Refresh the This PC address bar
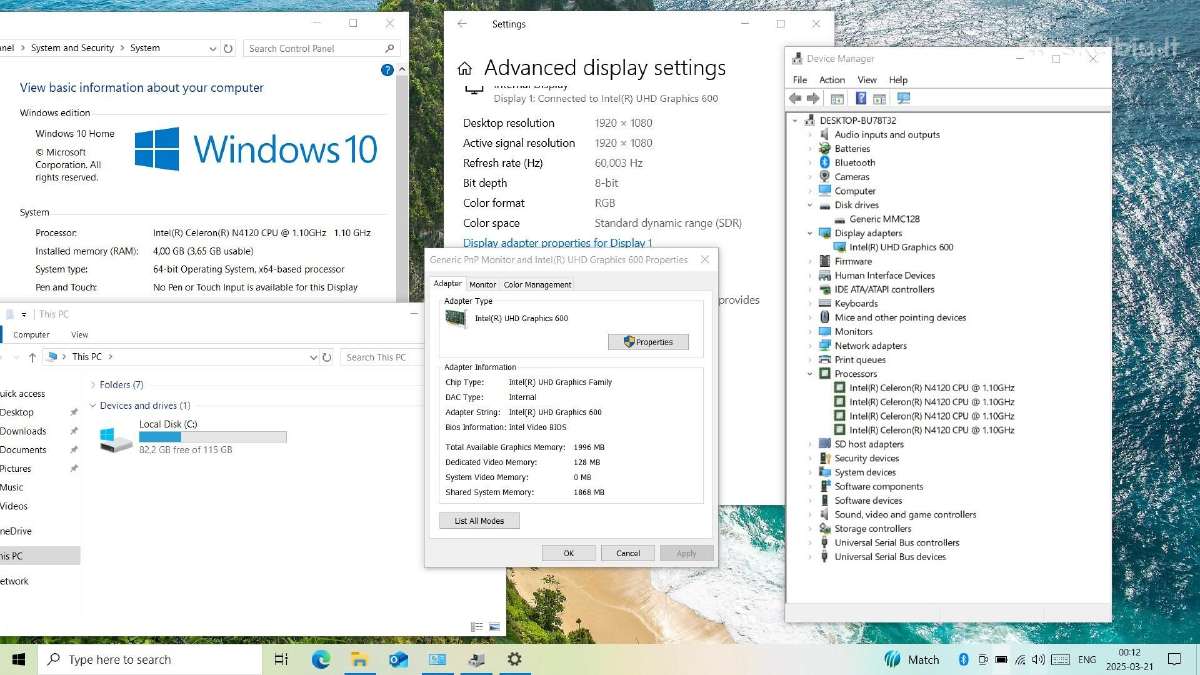The height and width of the screenshot is (675, 1200). coord(326,357)
